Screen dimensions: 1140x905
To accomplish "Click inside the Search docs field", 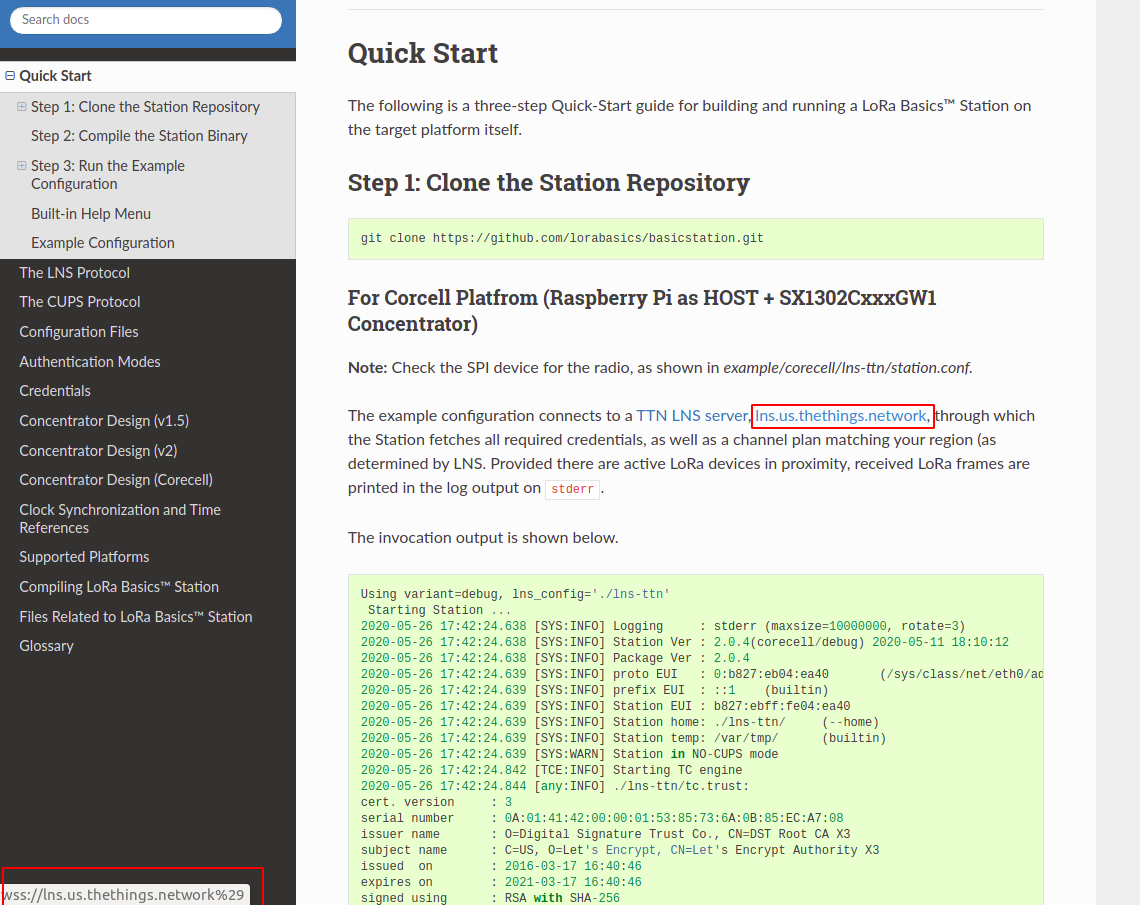I will pyautogui.click(x=145, y=20).
